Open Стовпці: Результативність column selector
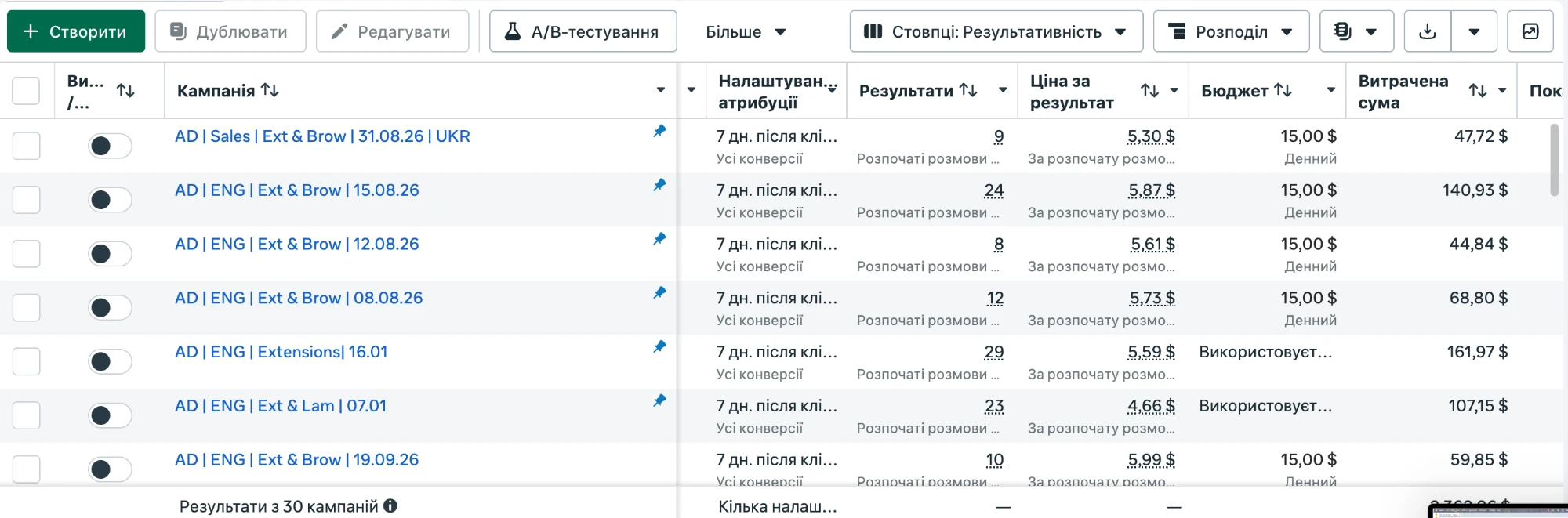The height and width of the screenshot is (518, 1568). tap(996, 31)
